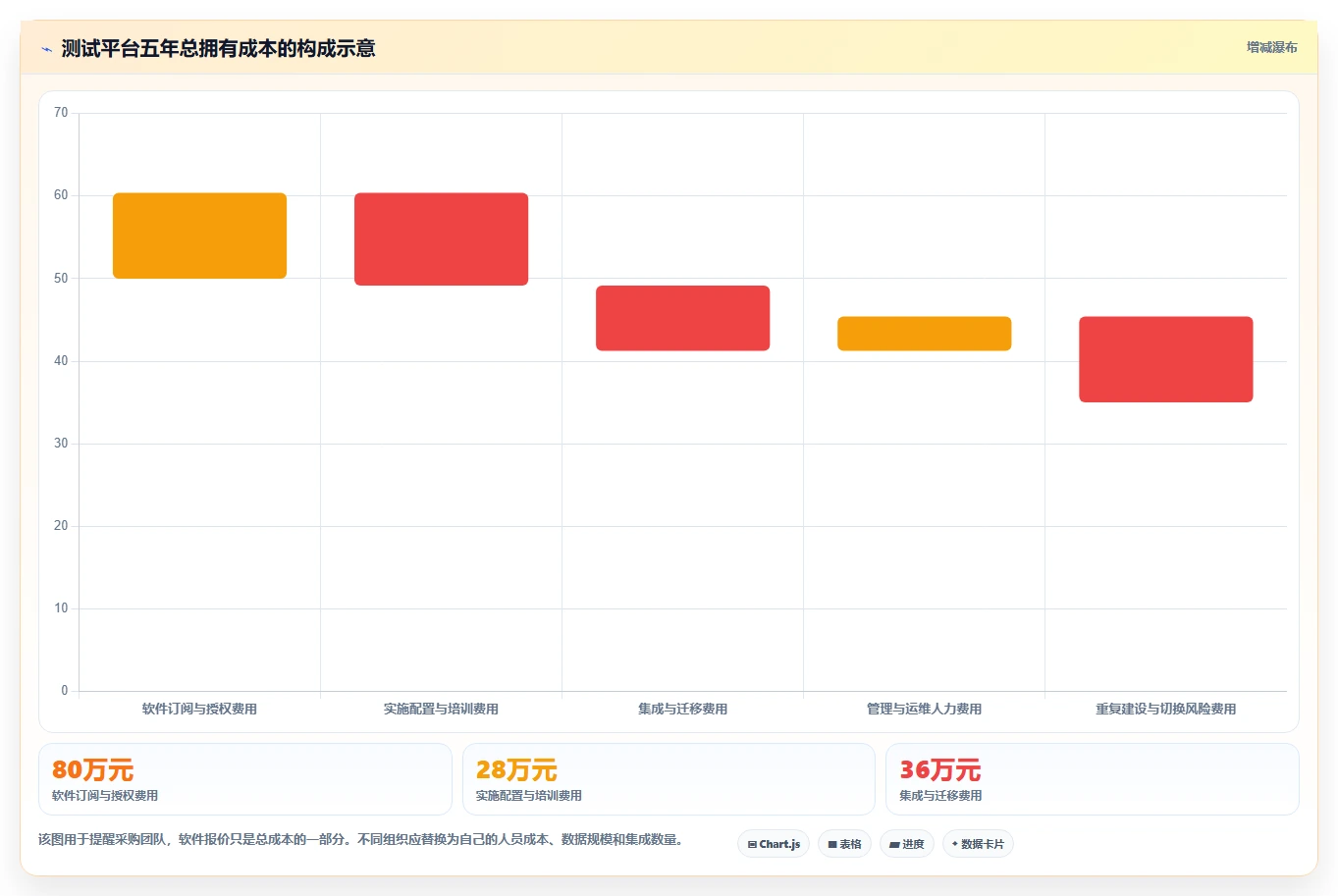Click x-axis label 管理与运维人力费用
Image resolution: width=1338 pixels, height=896 pixels.
pyautogui.click(x=924, y=709)
